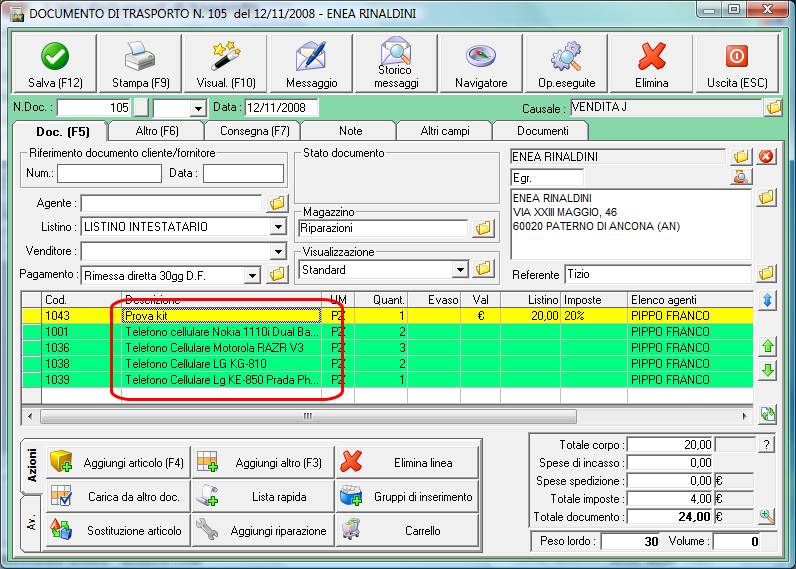Image resolution: width=796 pixels, height=569 pixels.
Task: Expand the Listino dropdown
Action: click(x=278, y=226)
